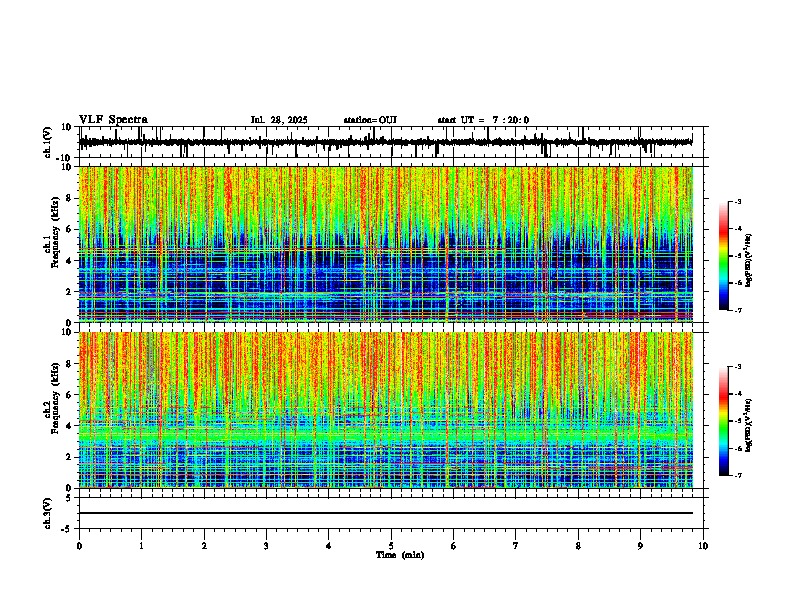792x612 pixels.
Task: Select the ch.2 color bar log(PSD) units label
Action: tap(749, 425)
